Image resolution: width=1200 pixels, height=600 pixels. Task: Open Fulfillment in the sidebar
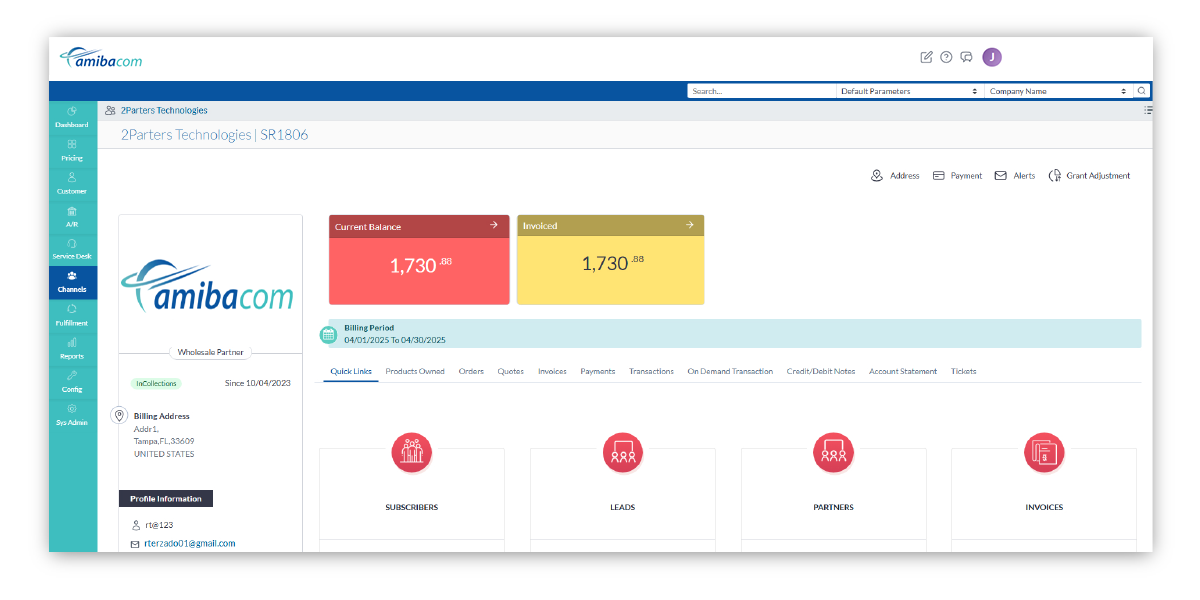72,315
